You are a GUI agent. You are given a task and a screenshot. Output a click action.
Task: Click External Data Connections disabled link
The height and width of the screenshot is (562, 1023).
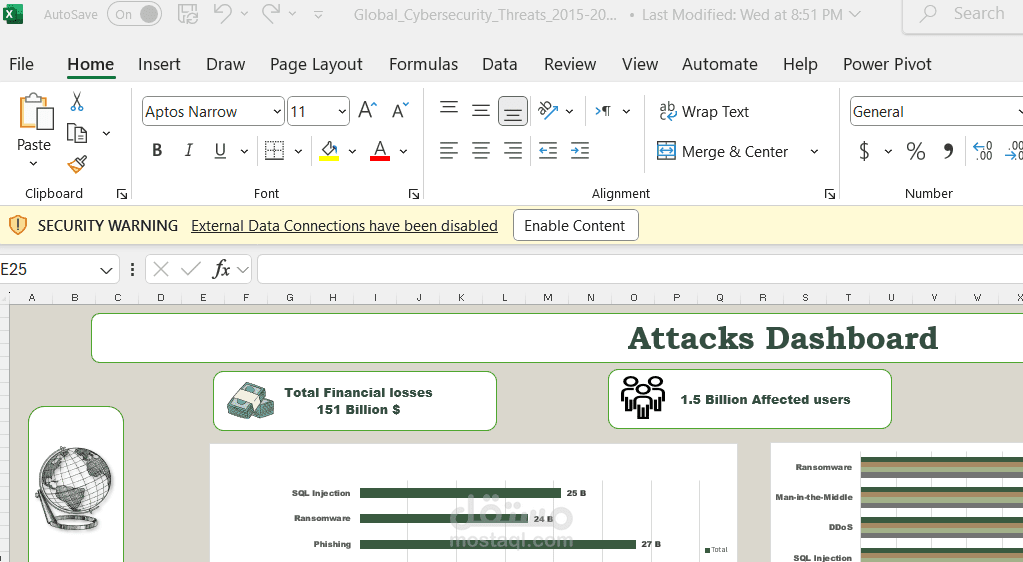(x=344, y=226)
